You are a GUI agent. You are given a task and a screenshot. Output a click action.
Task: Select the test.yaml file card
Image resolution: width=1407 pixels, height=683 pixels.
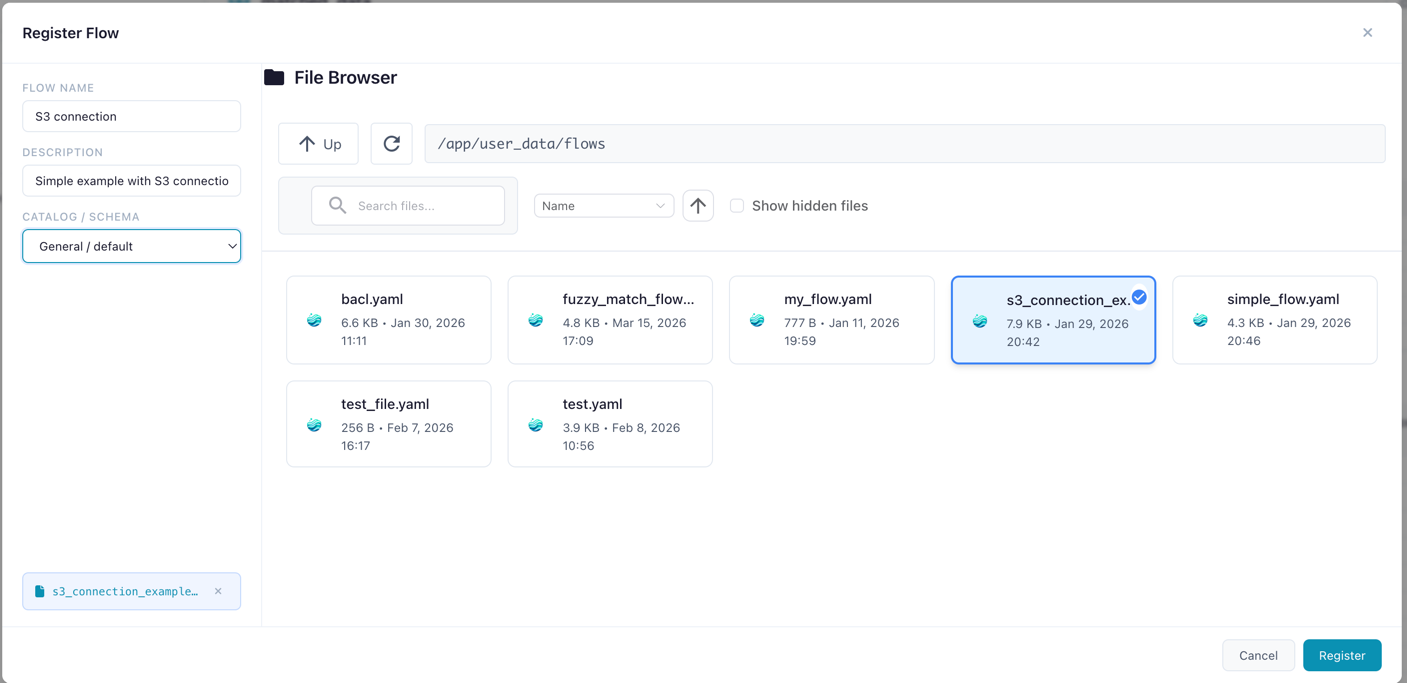pos(610,424)
